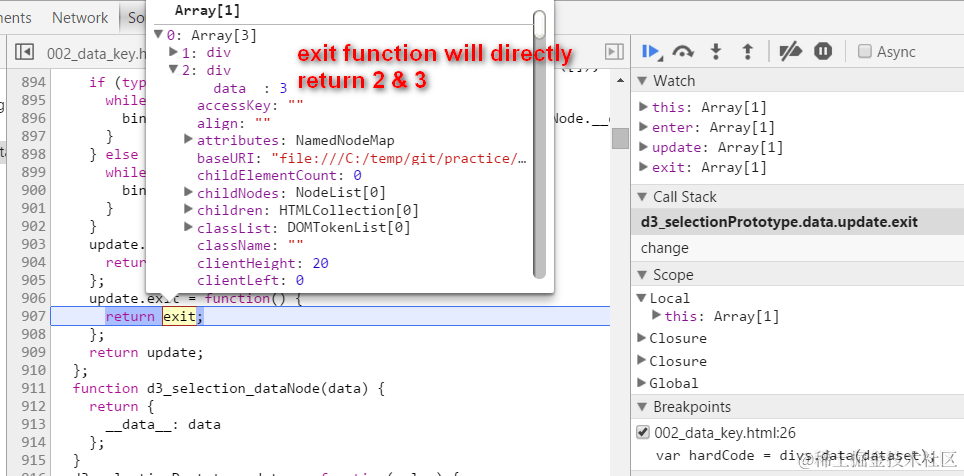Image resolution: width=964 pixels, height=476 pixels.
Task: Expand 1: div in popup
Action: pos(173,52)
